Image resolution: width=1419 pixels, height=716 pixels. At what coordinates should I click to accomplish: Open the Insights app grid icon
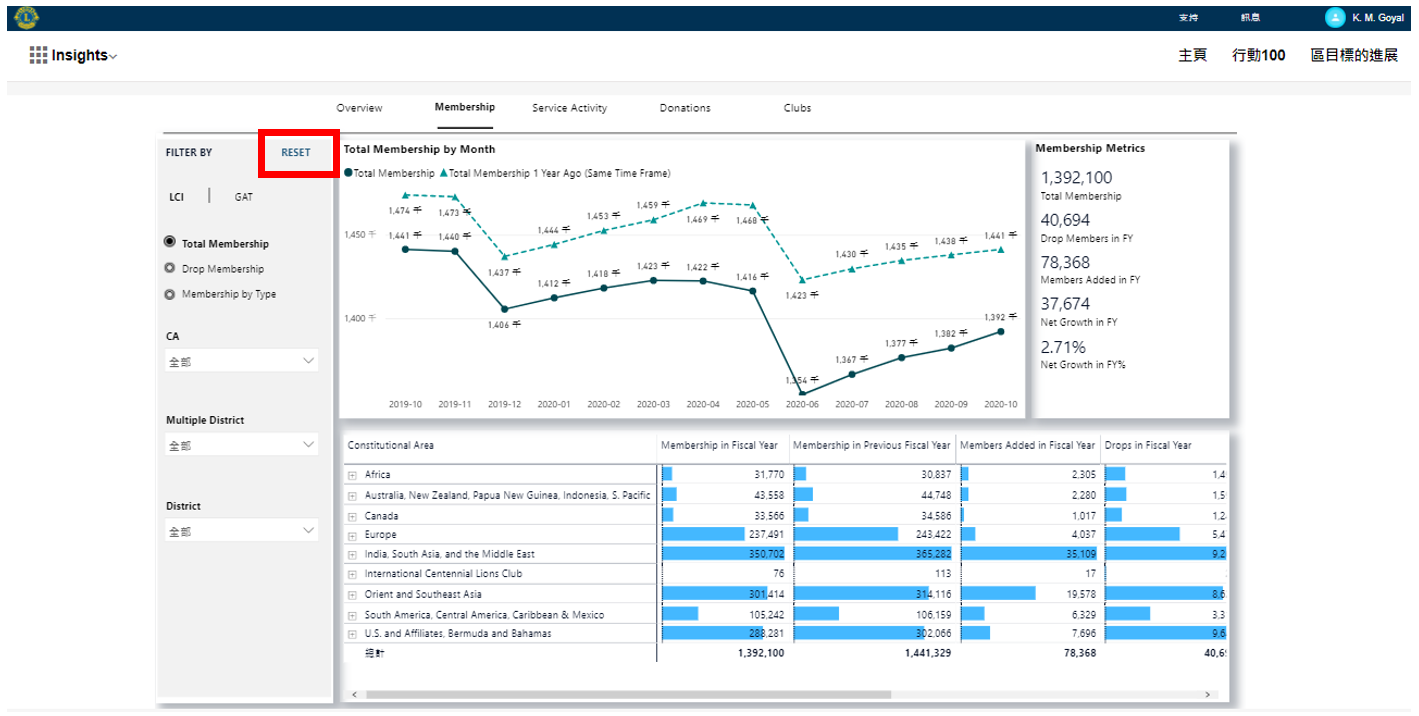pyautogui.click(x=38, y=55)
